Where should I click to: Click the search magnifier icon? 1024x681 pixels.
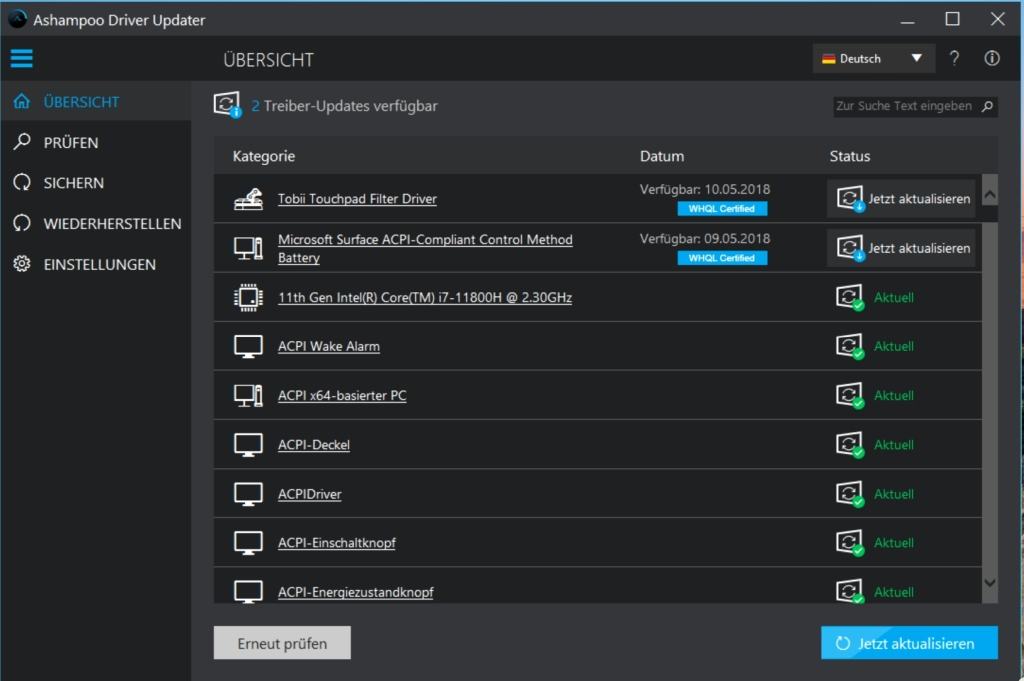(x=987, y=106)
